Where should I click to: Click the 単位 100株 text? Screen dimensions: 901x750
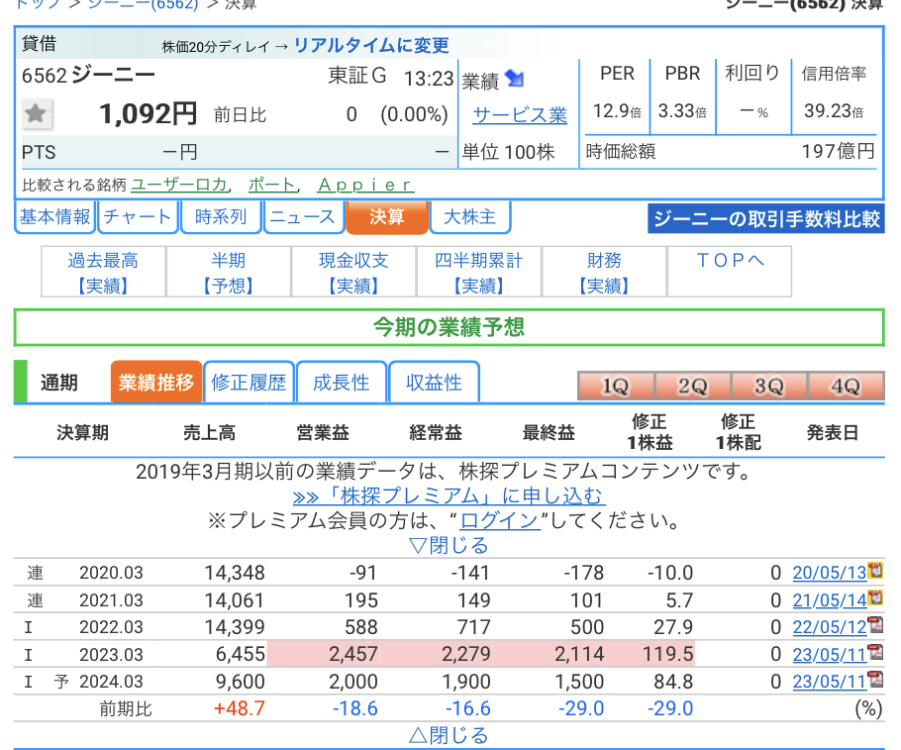[509, 152]
